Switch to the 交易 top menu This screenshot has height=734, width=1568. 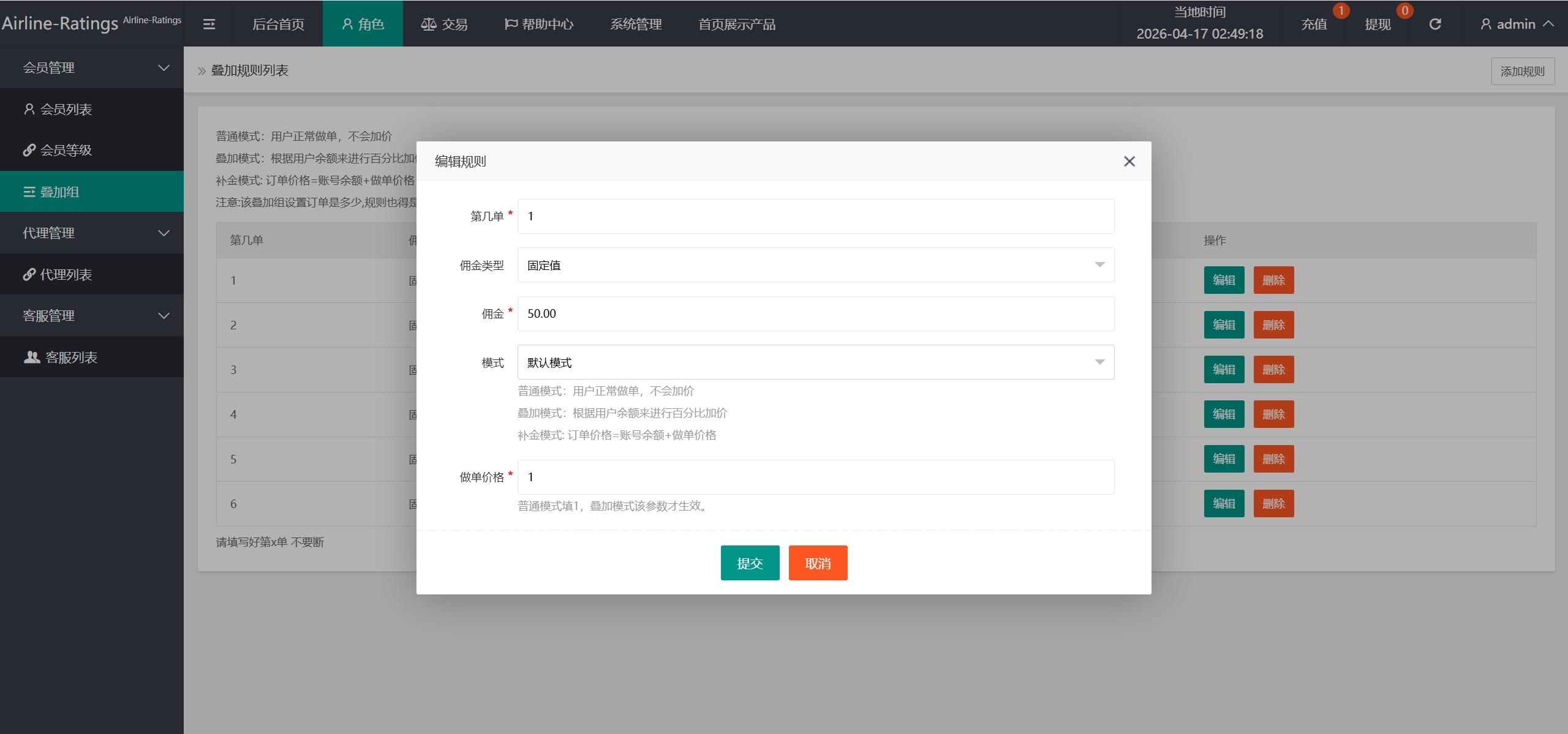point(444,24)
